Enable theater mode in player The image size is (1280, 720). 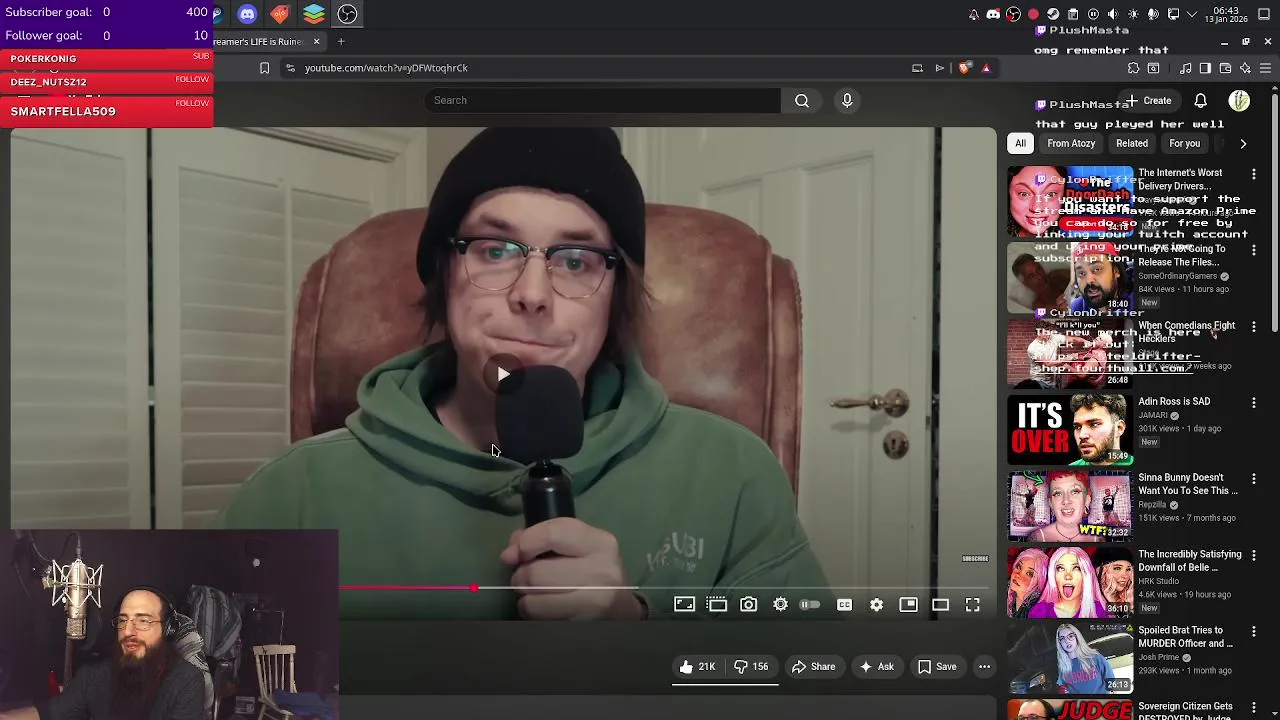click(940, 604)
